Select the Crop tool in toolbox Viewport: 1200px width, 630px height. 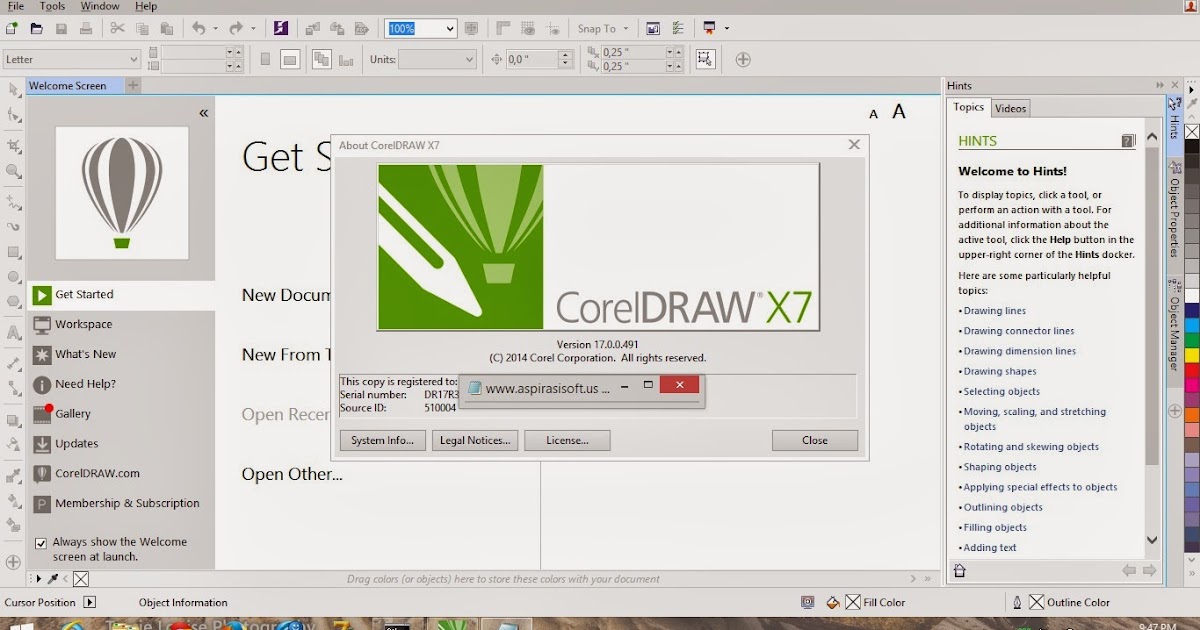click(x=14, y=145)
